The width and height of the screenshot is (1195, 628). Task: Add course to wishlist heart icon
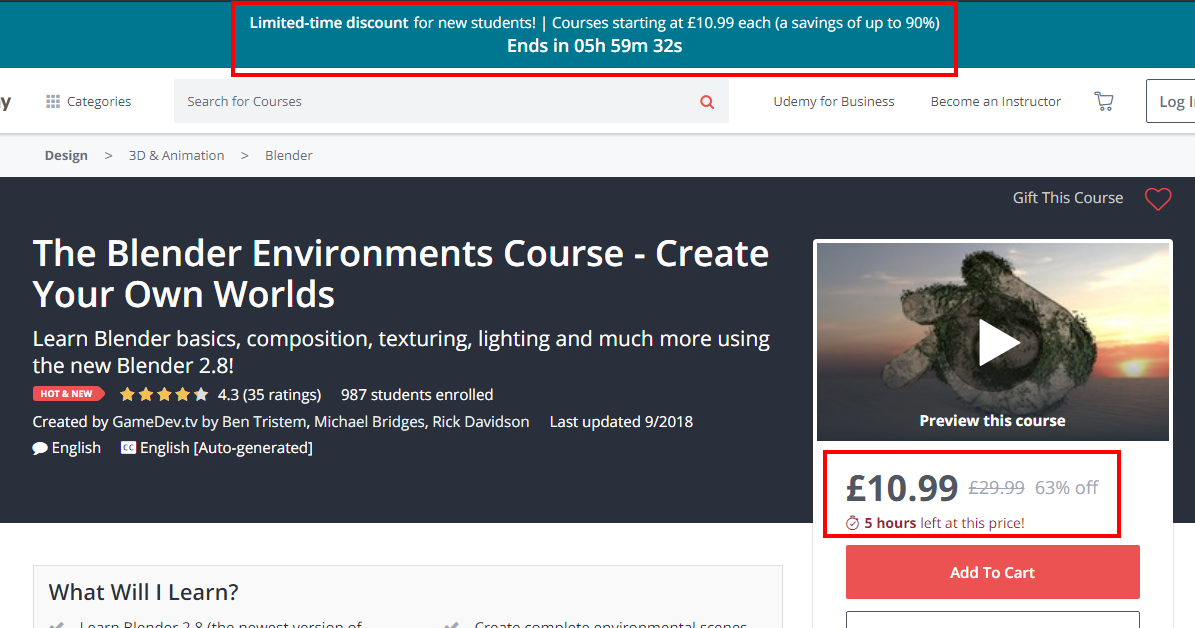click(1158, 199)
